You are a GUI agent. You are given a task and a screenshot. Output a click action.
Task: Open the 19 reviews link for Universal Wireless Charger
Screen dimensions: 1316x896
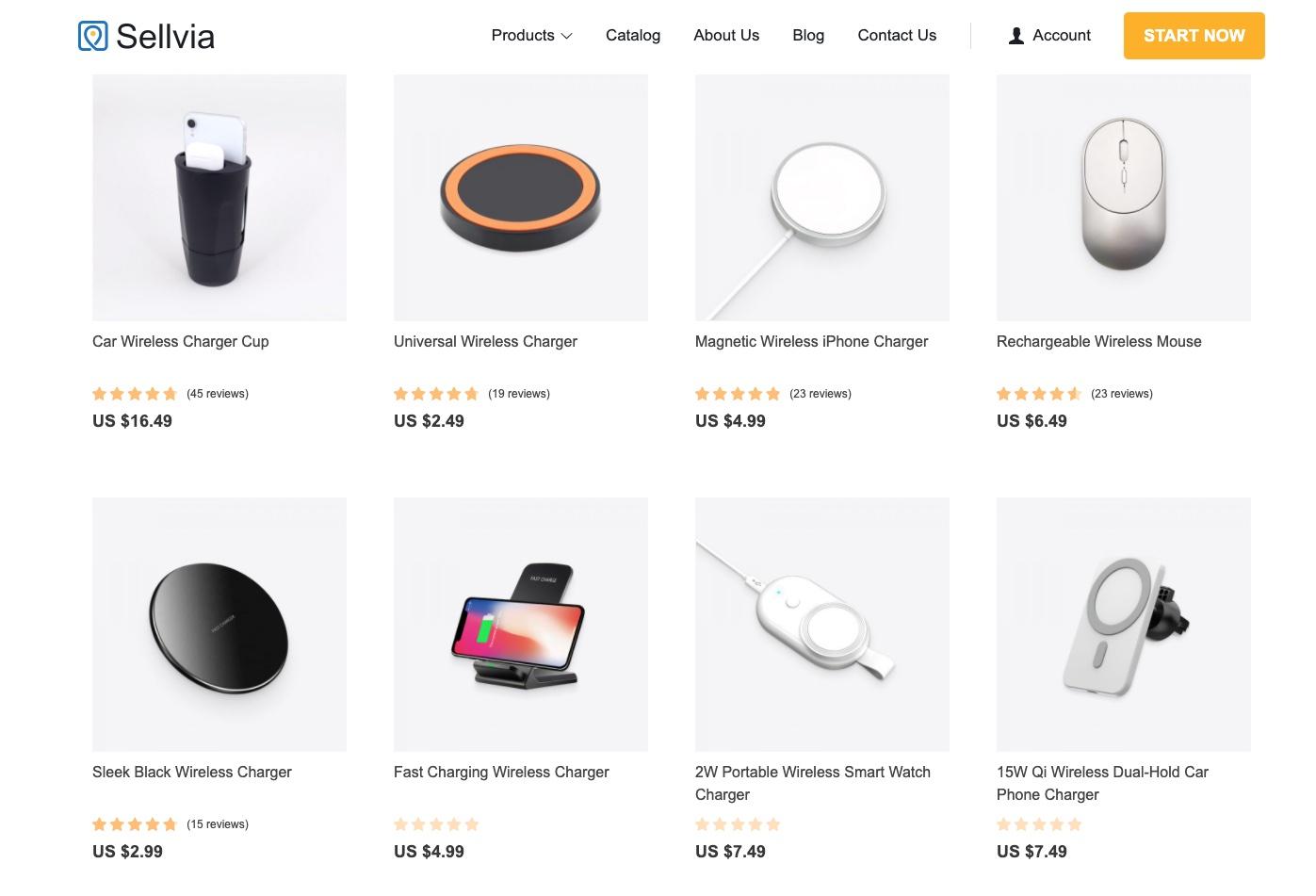pos(519,394)
